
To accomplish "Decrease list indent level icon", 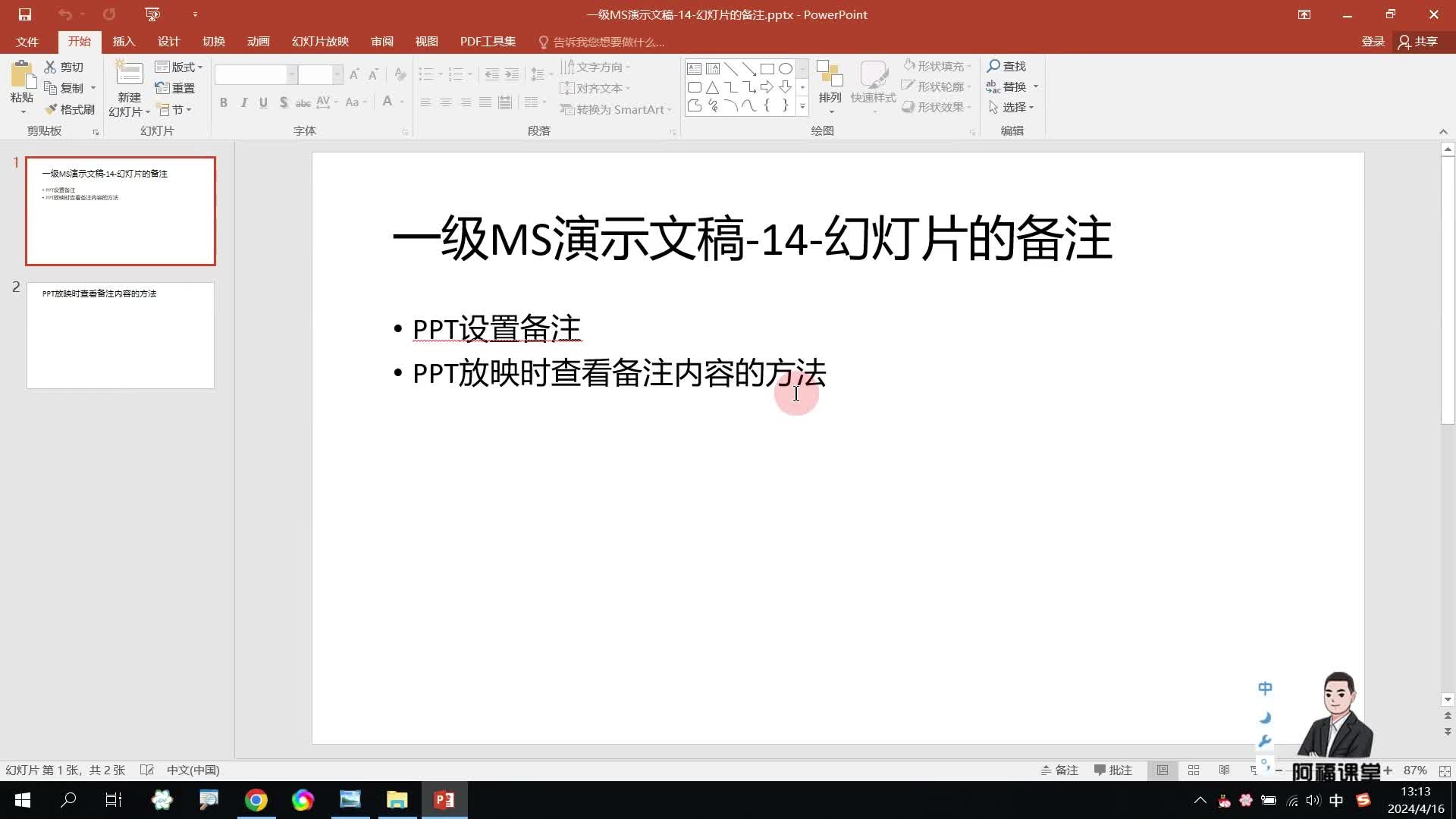I will point(492,74).
